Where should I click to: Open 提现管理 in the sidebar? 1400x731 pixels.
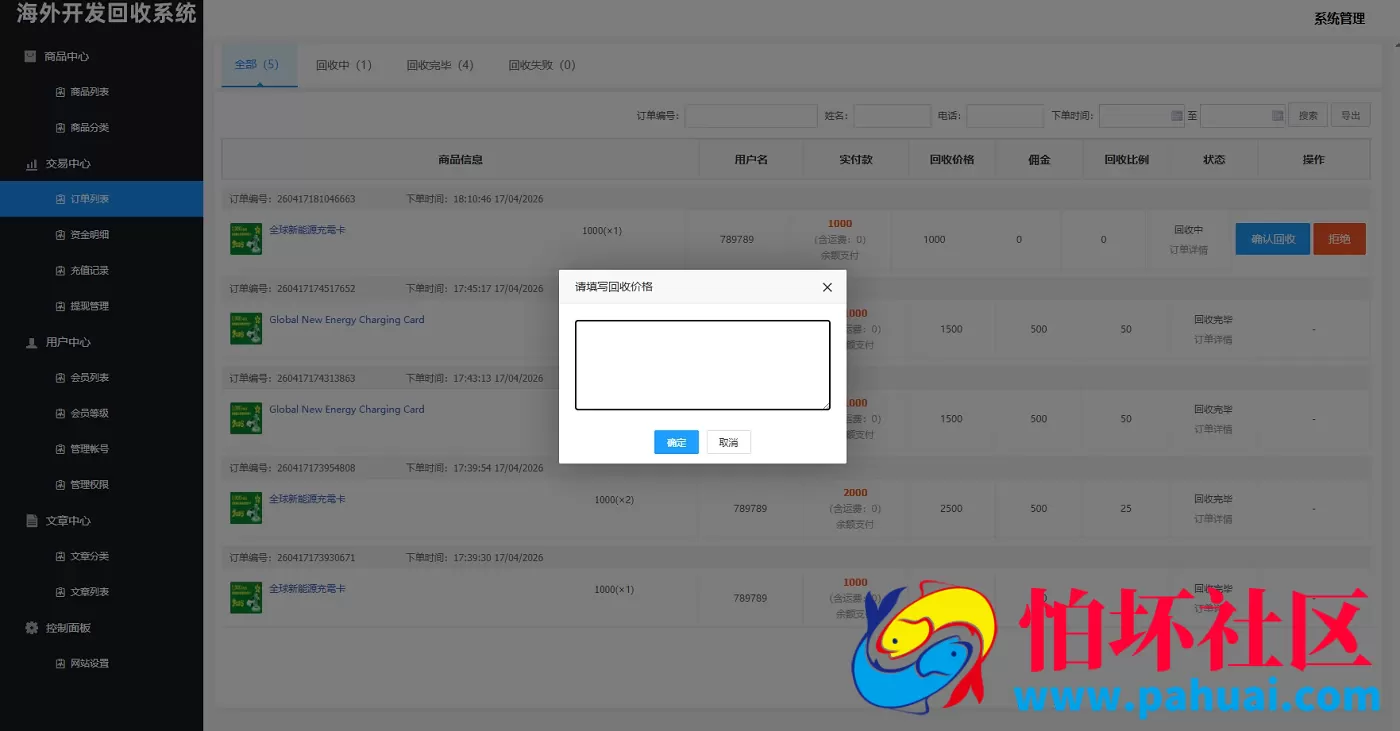(x=89, y=306)
